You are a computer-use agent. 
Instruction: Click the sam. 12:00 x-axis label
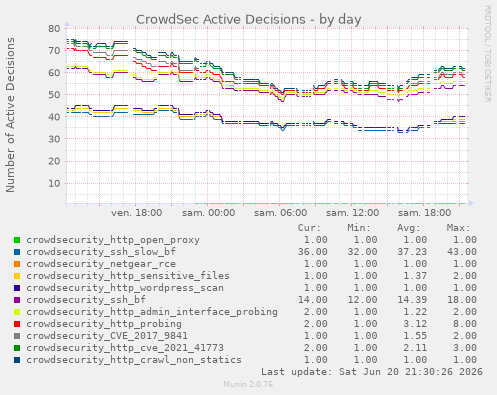coord(353,213)
